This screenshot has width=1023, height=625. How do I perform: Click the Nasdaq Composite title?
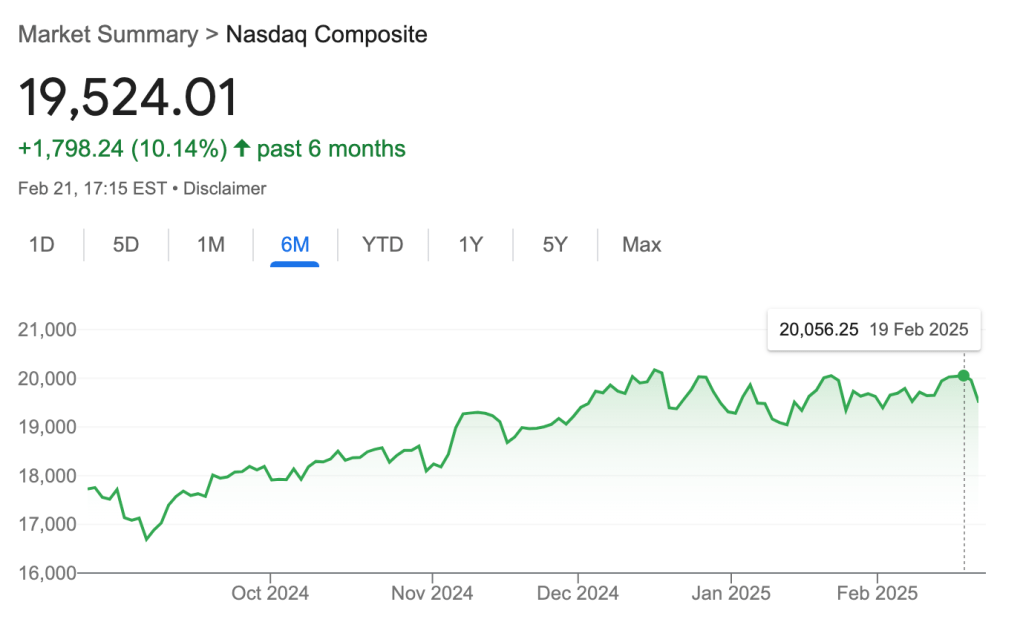tap(326, 35)
